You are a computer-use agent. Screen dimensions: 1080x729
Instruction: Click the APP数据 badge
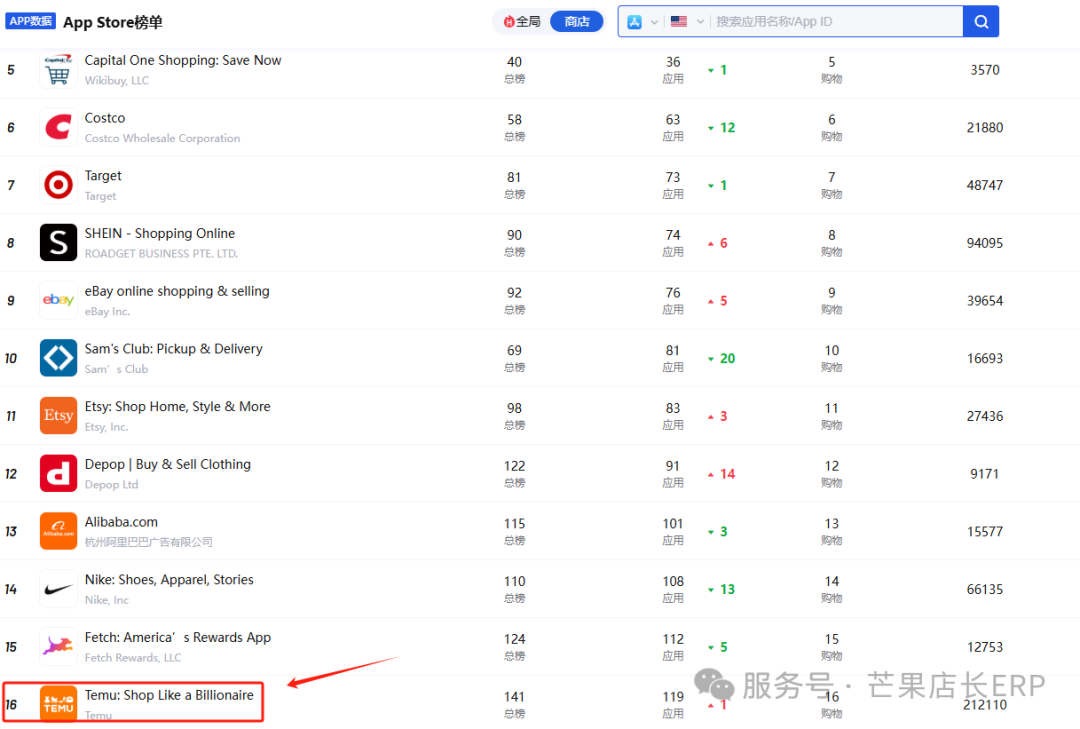[30, 21]
